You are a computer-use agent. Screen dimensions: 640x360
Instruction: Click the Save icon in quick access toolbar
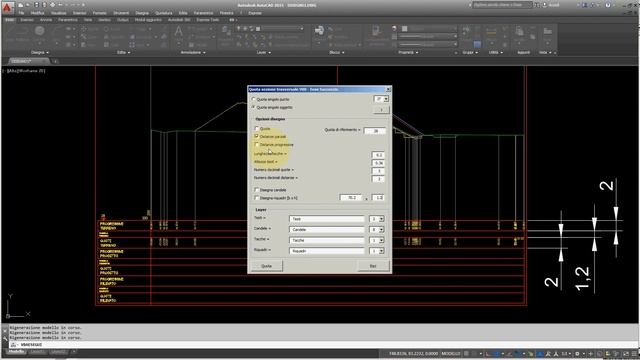point(36,5)
